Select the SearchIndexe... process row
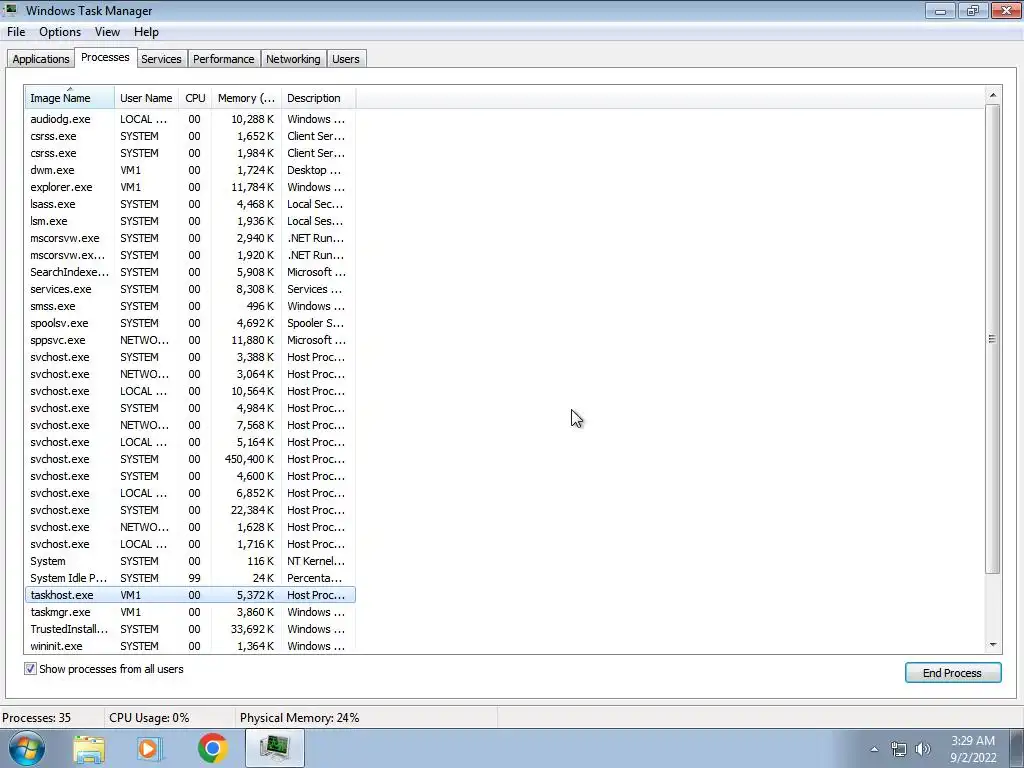Viewport: 1024px width, 768px height. [x=190, y=272]
